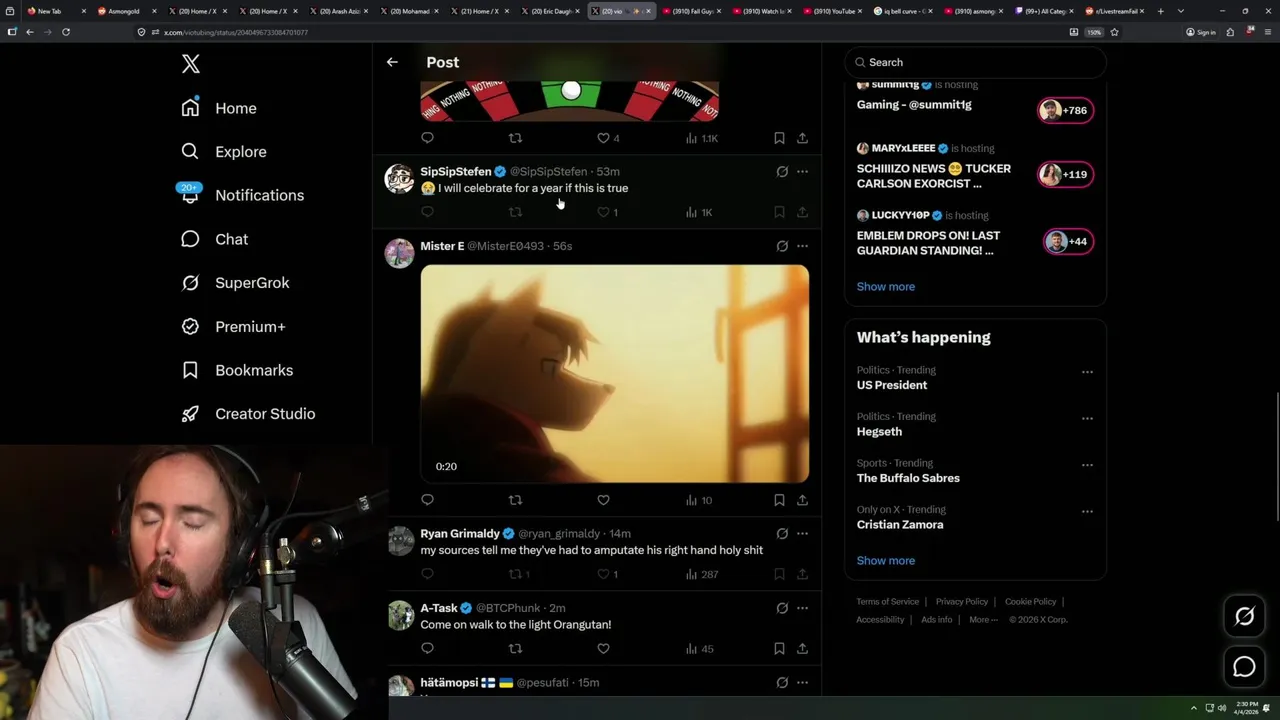Open Ryan Grimaldy's profile name
Viewport: 1280px width, 720px height.
[460, 534]
